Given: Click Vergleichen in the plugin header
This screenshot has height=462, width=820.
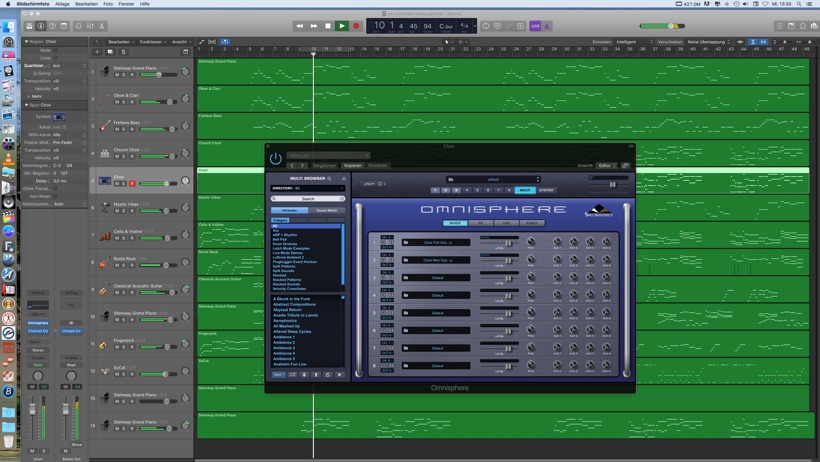Looking at the screenshot, I should coord(324,165).
